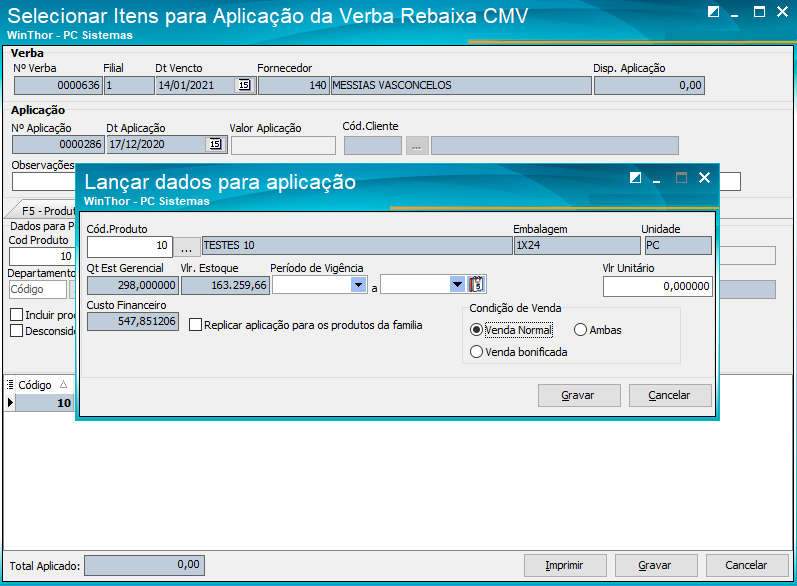This screenshot has height=586, width=797.
Task: Open calendar icon beside Dt Aplicação date
Action: 216,144
